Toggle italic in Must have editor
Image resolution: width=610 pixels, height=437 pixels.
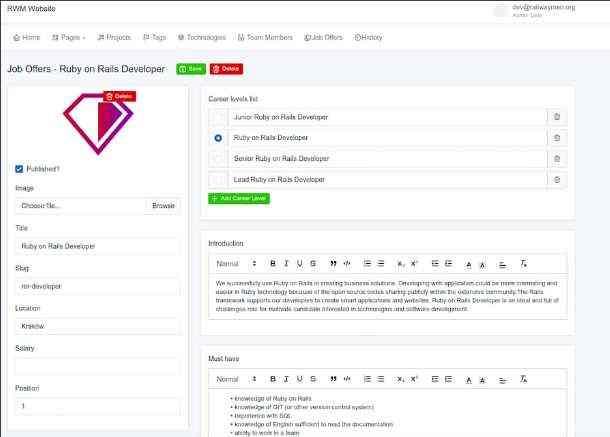tap(286, 379)
